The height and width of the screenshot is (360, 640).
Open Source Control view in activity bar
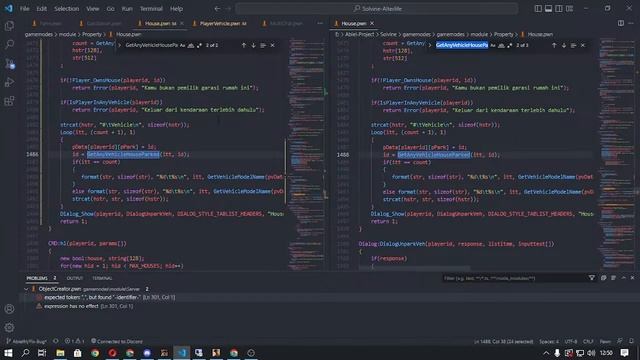[x=9, y=63]
